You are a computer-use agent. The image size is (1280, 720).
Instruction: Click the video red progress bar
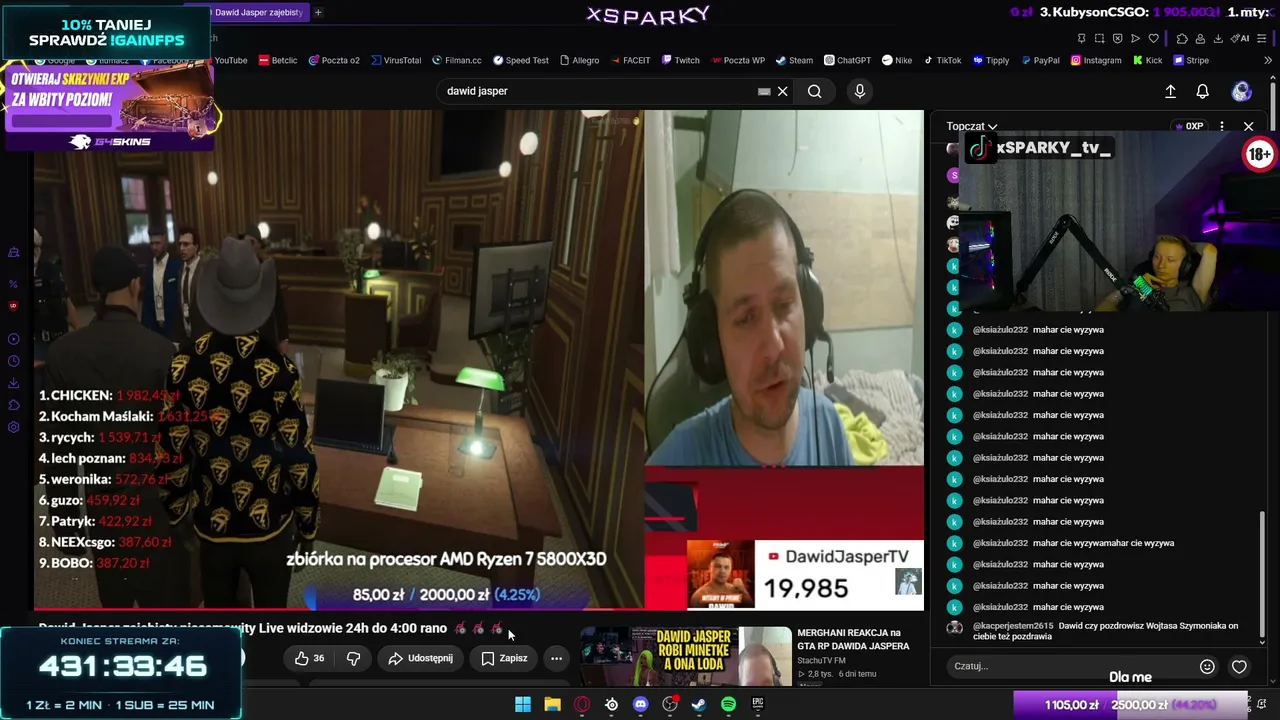pyautogui.click(x=479, y=608)
